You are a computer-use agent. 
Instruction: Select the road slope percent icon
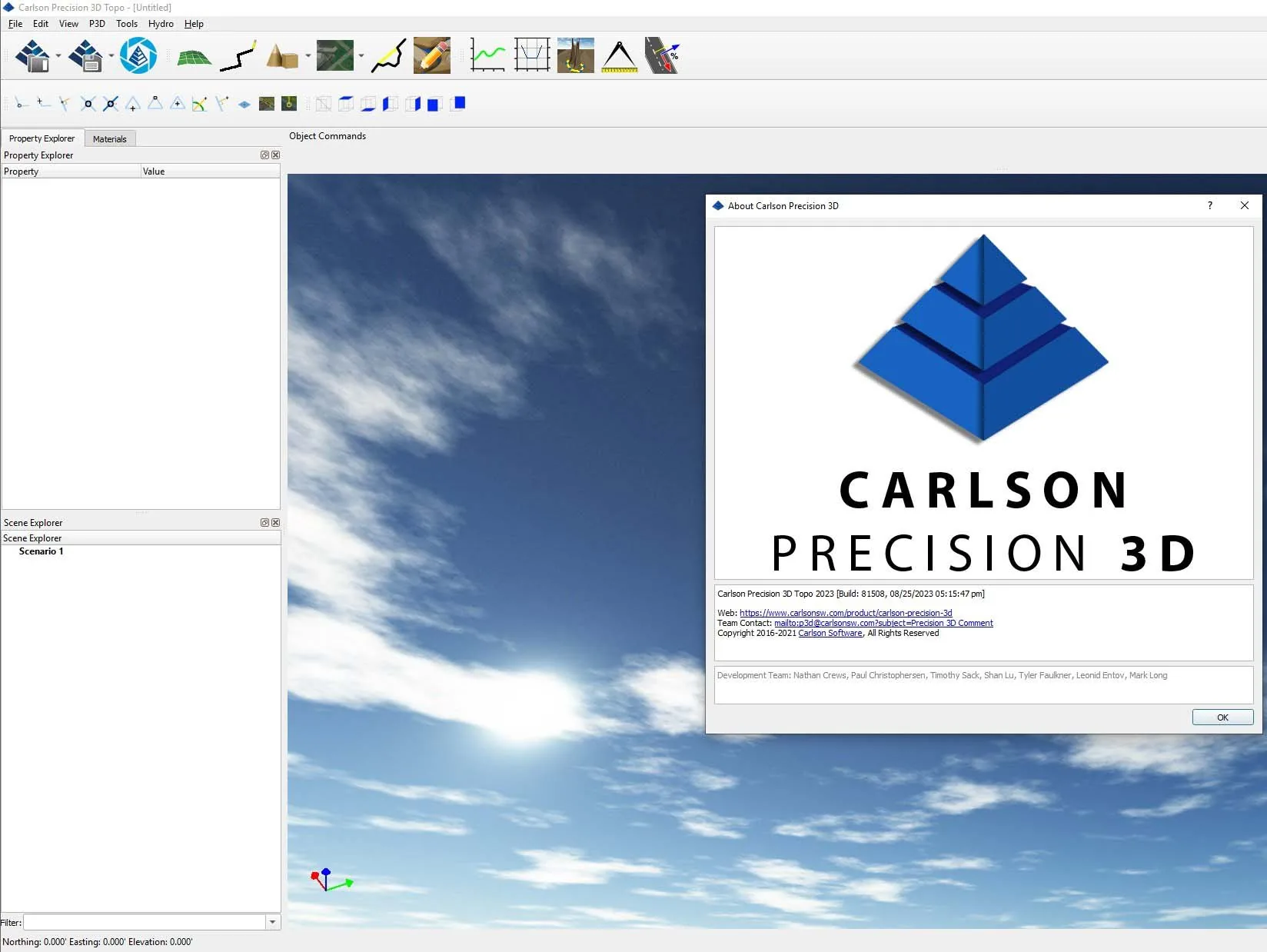point(662,55)
